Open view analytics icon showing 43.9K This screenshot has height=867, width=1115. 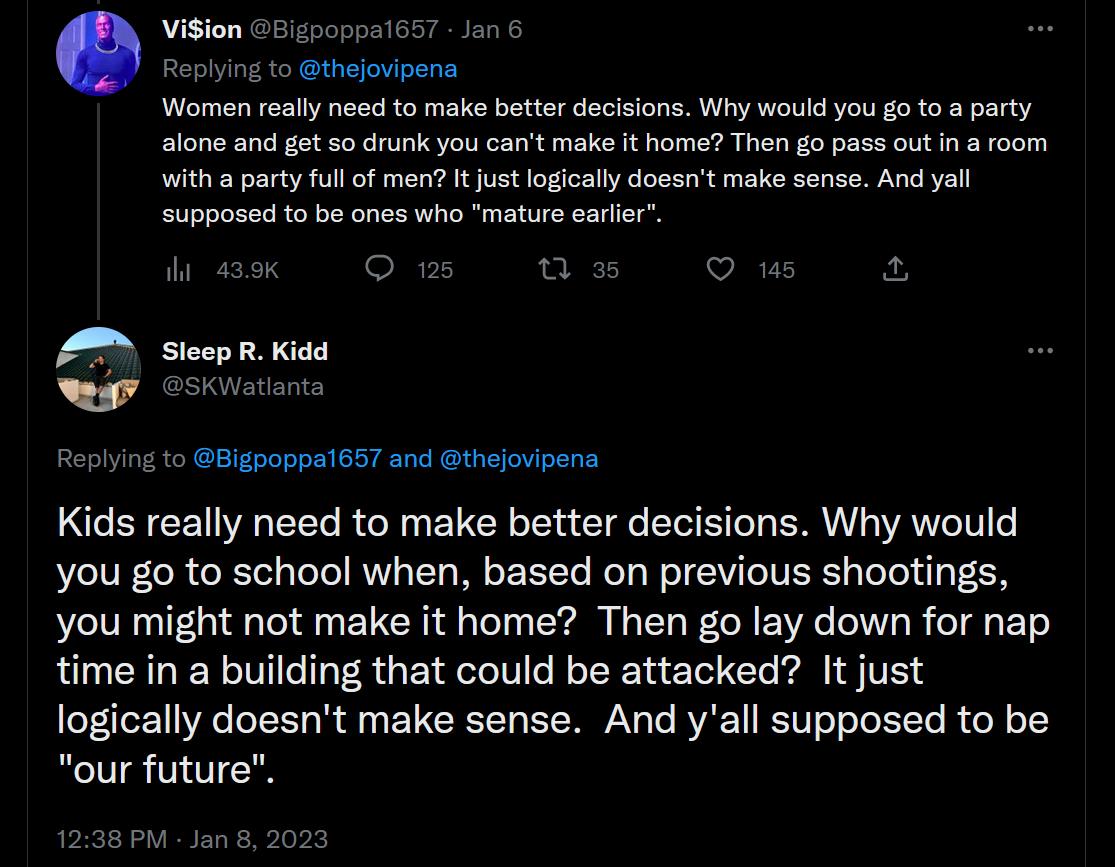tap(178, 270)
